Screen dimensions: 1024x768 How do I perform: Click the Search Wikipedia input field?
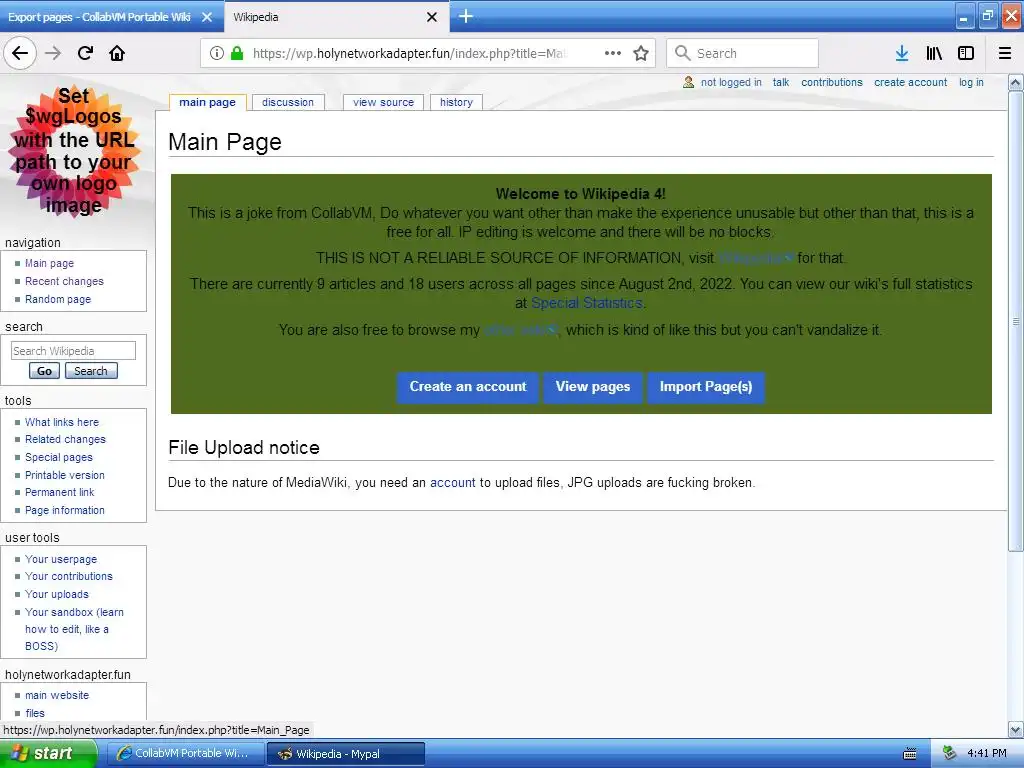pos(73,351)
